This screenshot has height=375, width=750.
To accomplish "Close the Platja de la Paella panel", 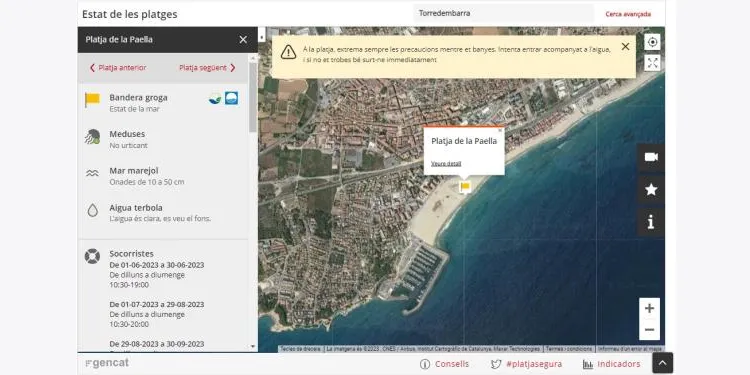I will pyautogui.click(x=243, y=40).
